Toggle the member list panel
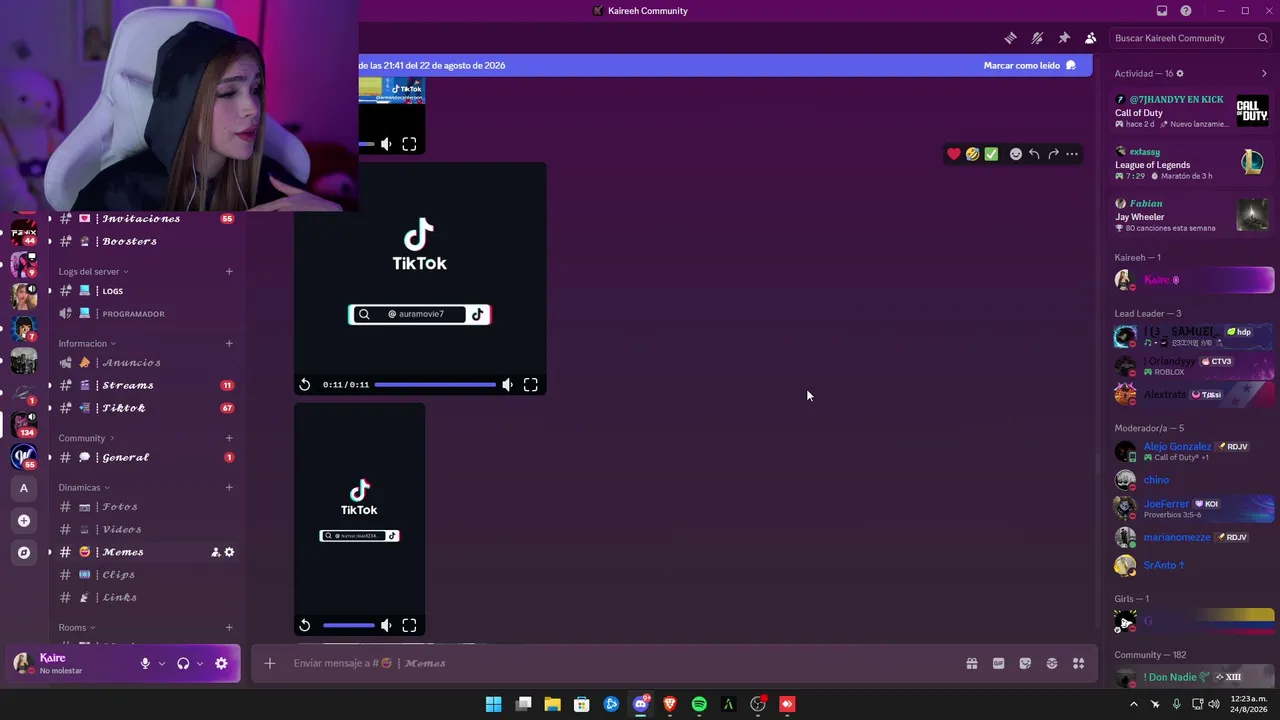The image size is (1280, 720). click(x=1090, y=38)
